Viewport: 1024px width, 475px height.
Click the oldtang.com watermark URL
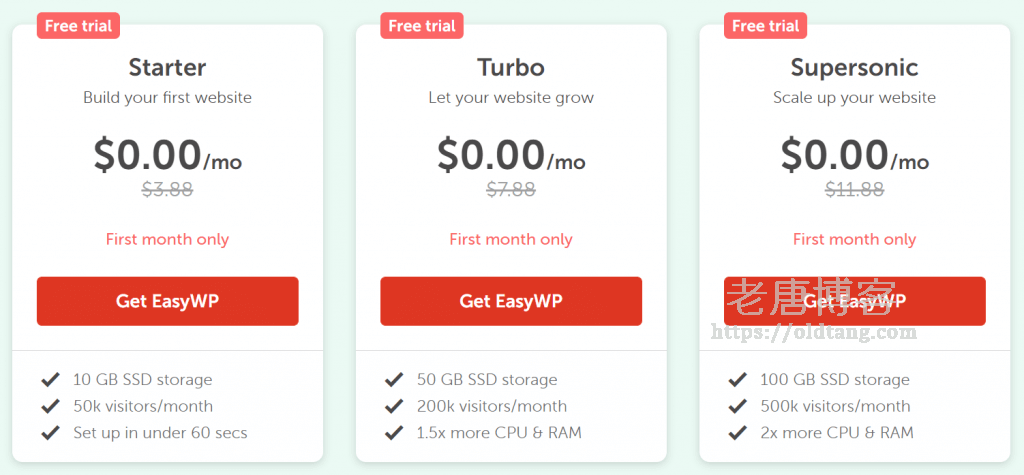[813, 333]
